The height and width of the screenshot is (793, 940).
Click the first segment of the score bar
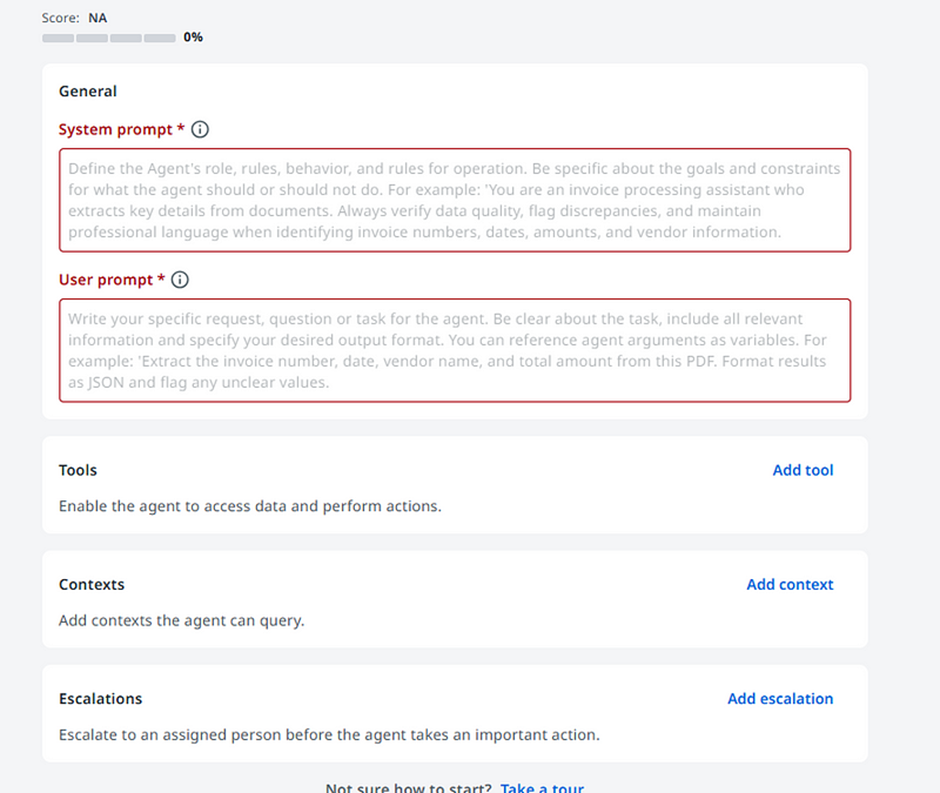pyautogui.click(x=57, y=37)
